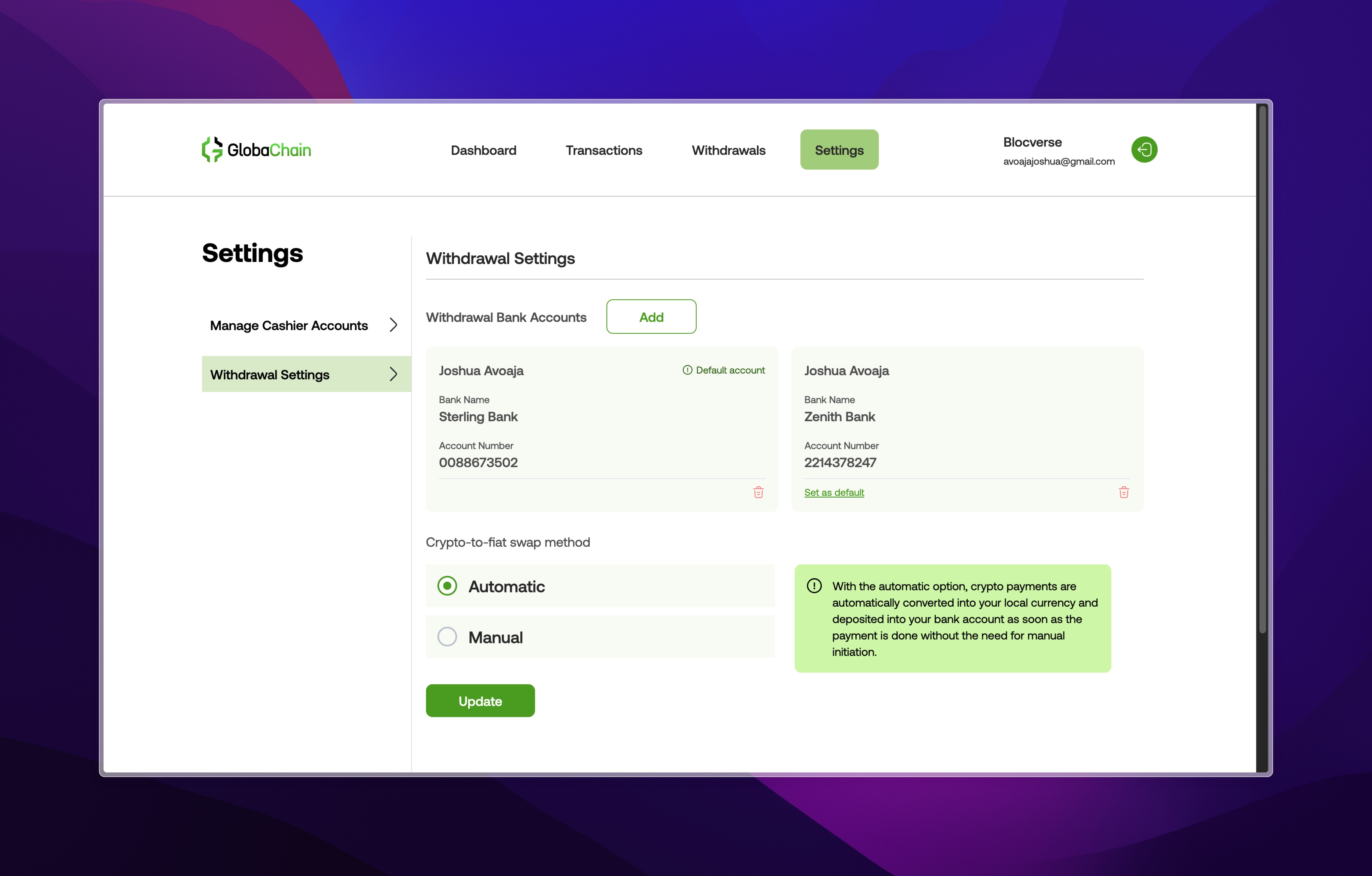Open the Settings nav tab
Viewport: 1372px width, 876px height.
pos(839,149)
